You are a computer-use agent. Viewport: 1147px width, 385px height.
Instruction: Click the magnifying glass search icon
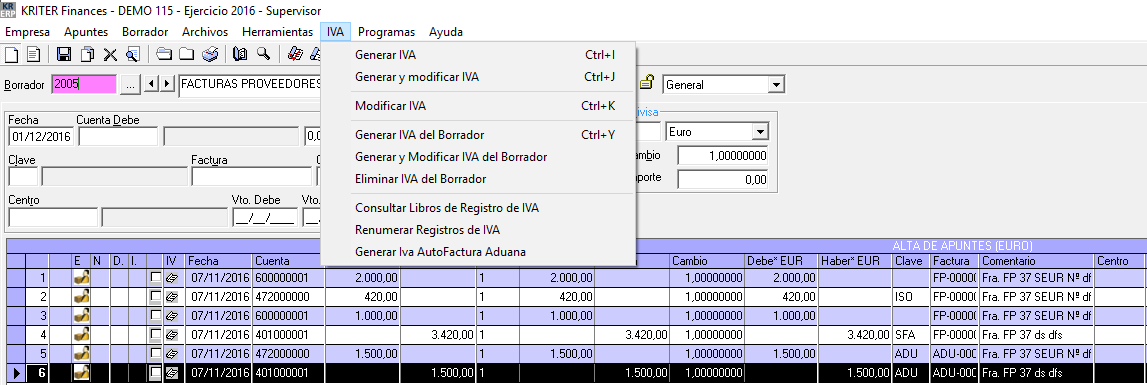[263, 54]
